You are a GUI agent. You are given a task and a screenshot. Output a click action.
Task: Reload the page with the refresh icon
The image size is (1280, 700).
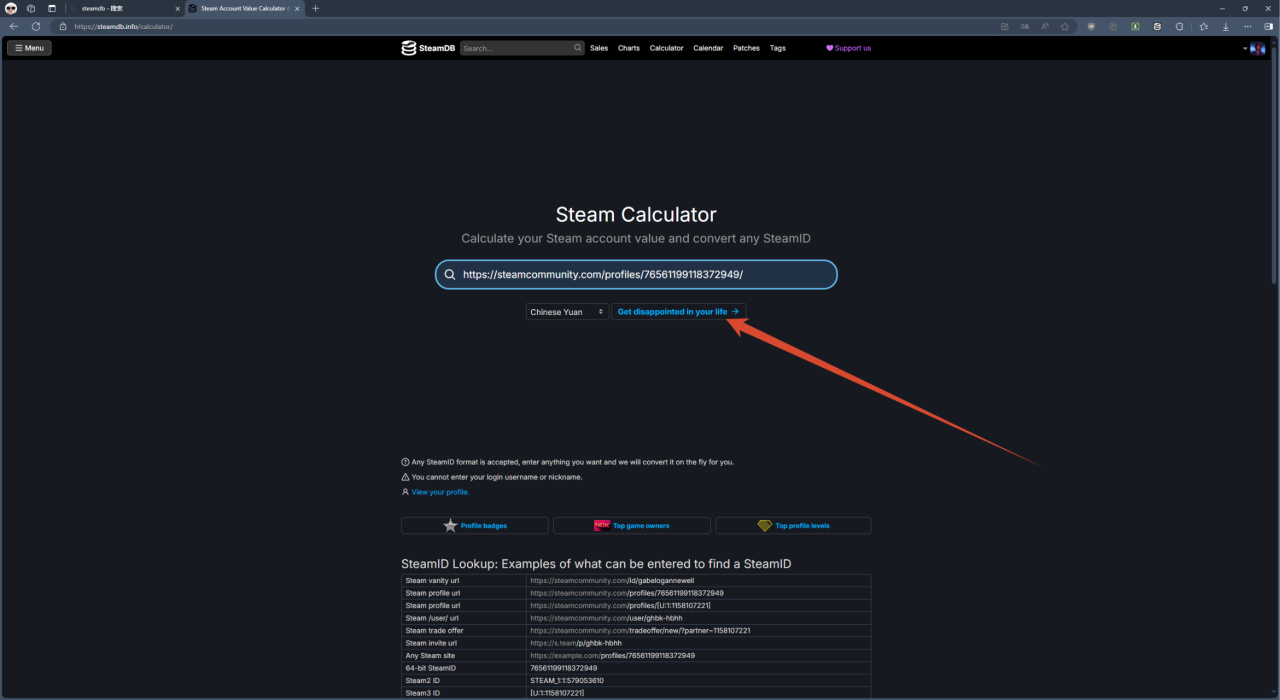pos(36,26)
